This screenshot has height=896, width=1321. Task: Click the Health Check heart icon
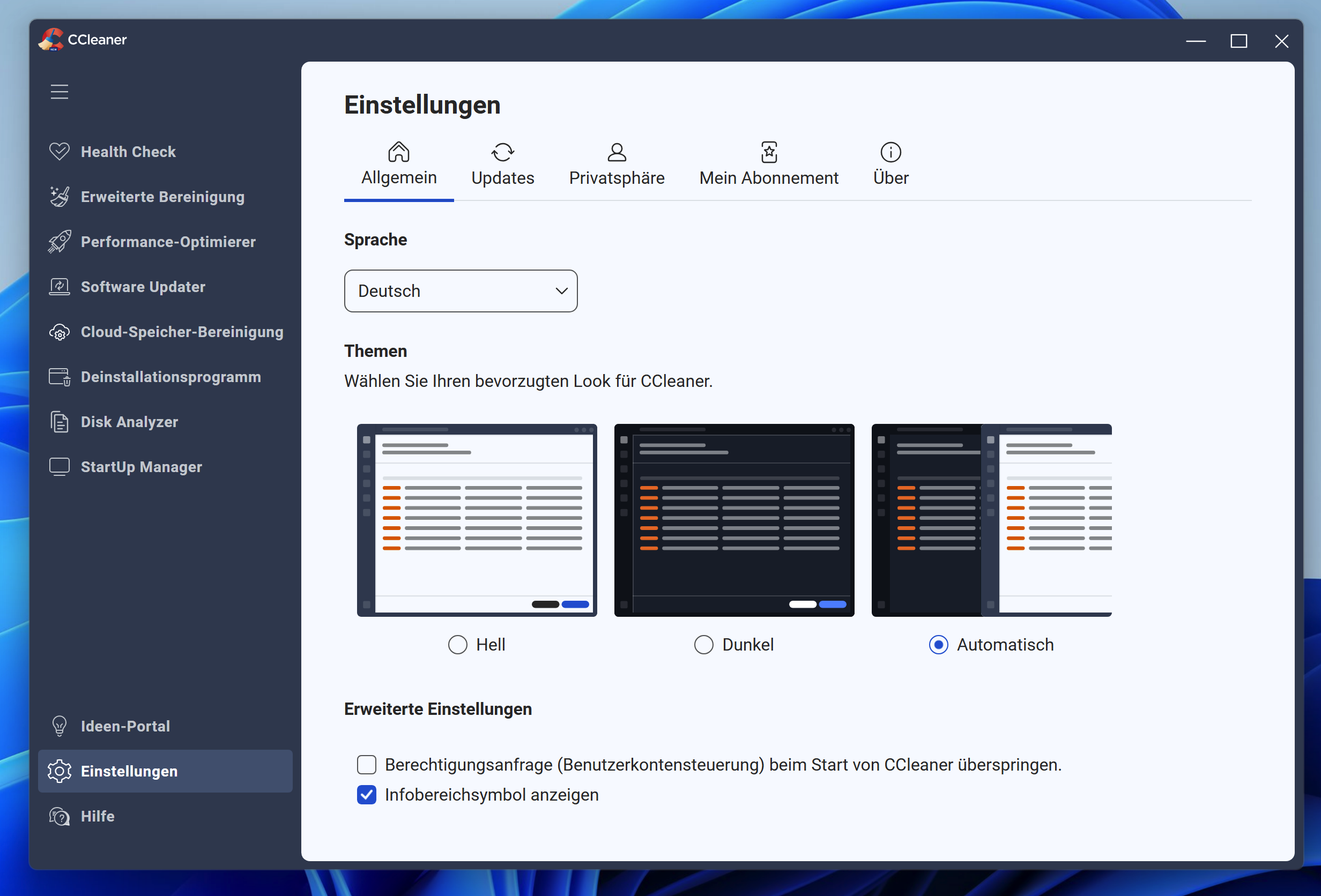[x=59, y=151]
